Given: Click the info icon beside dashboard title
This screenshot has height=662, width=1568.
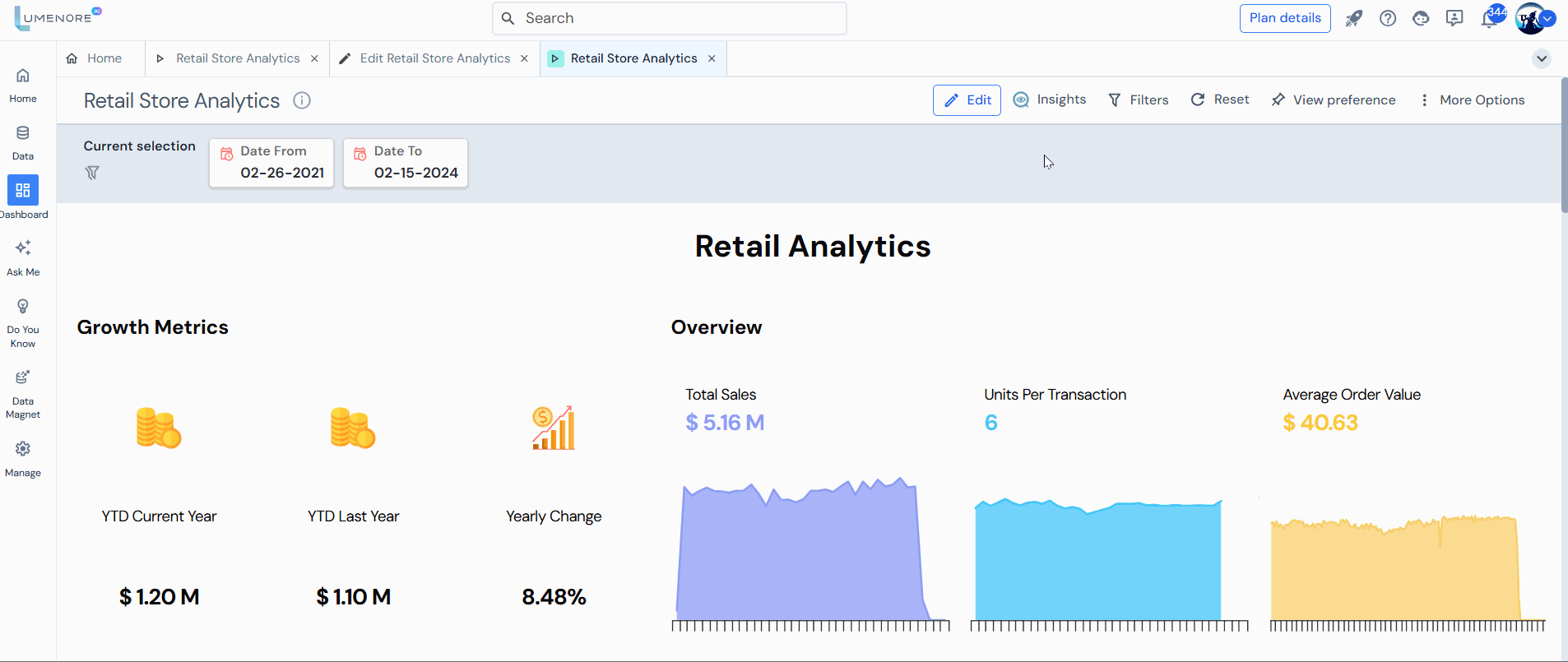Looking at the screenshot, I should pyautogui.click(x=302, y=100).
